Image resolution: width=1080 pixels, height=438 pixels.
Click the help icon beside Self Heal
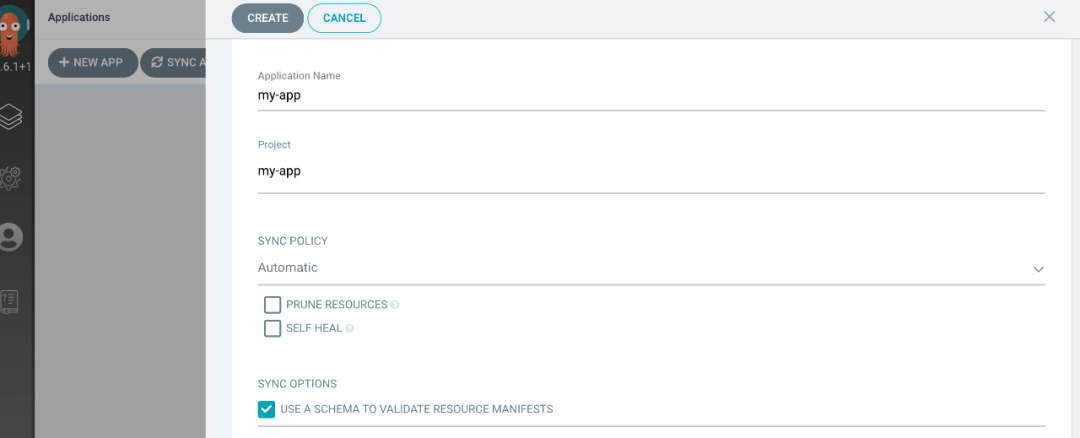tap(350, 328)
